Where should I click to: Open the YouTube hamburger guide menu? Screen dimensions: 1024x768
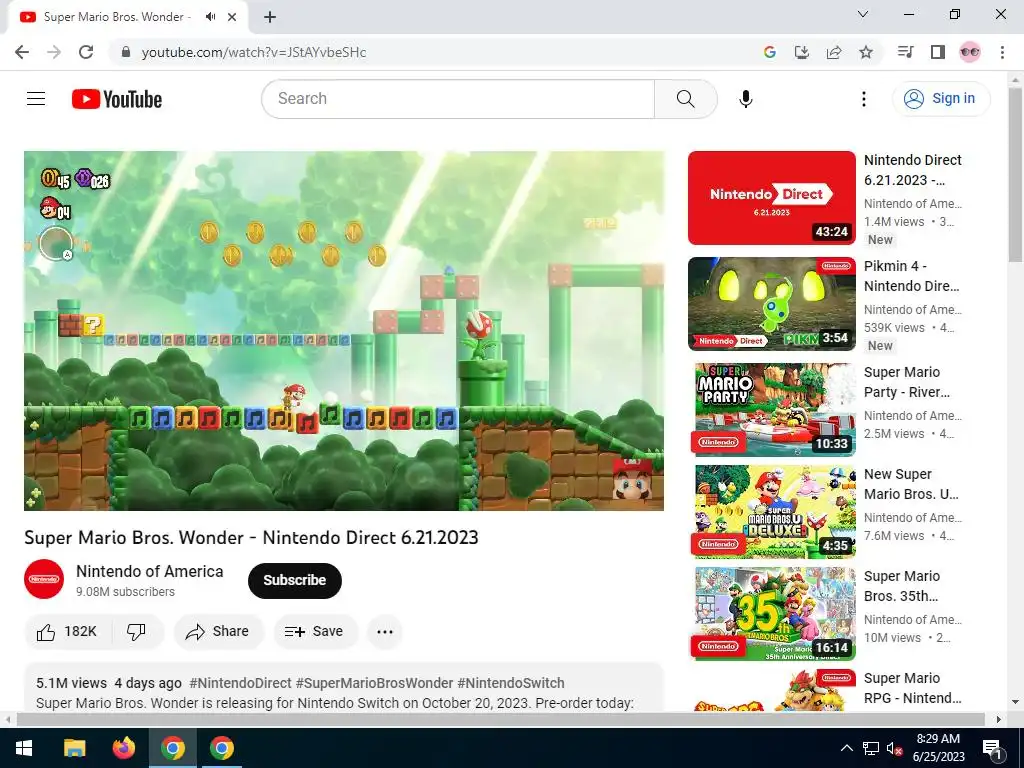coord(36,99)
